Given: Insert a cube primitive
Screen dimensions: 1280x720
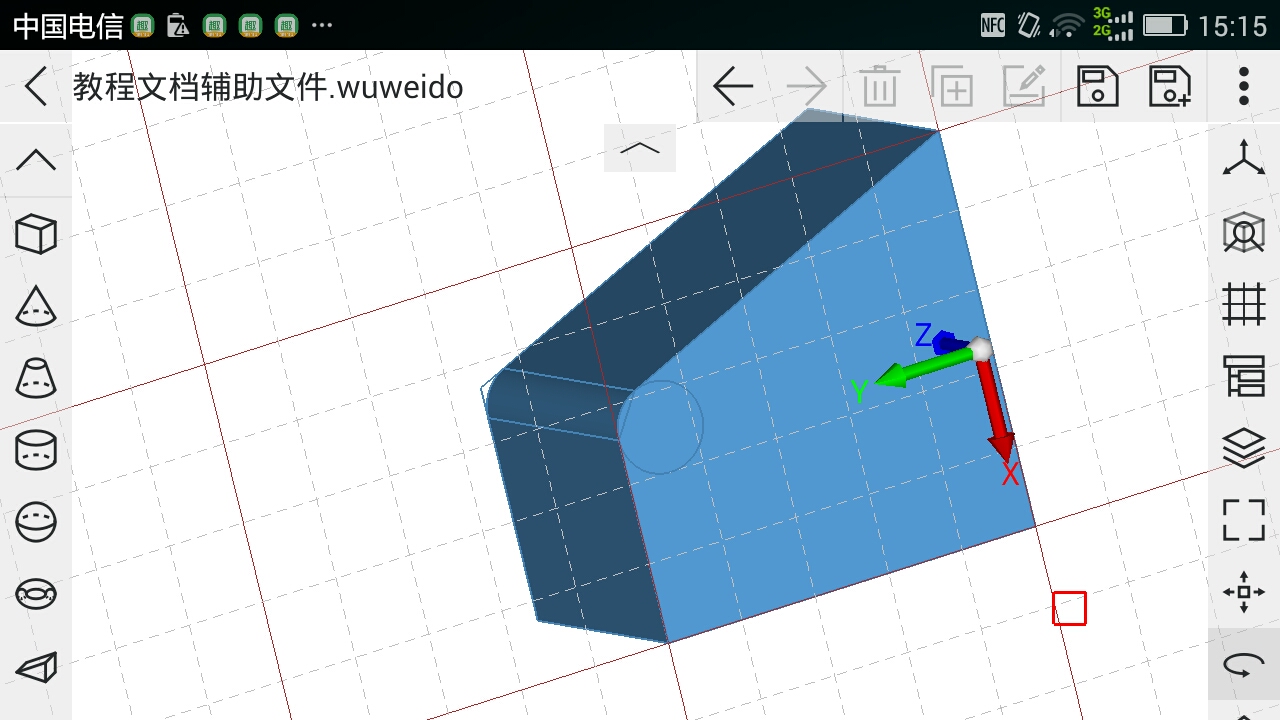Looking at the screenshot, I should point(36,233).
